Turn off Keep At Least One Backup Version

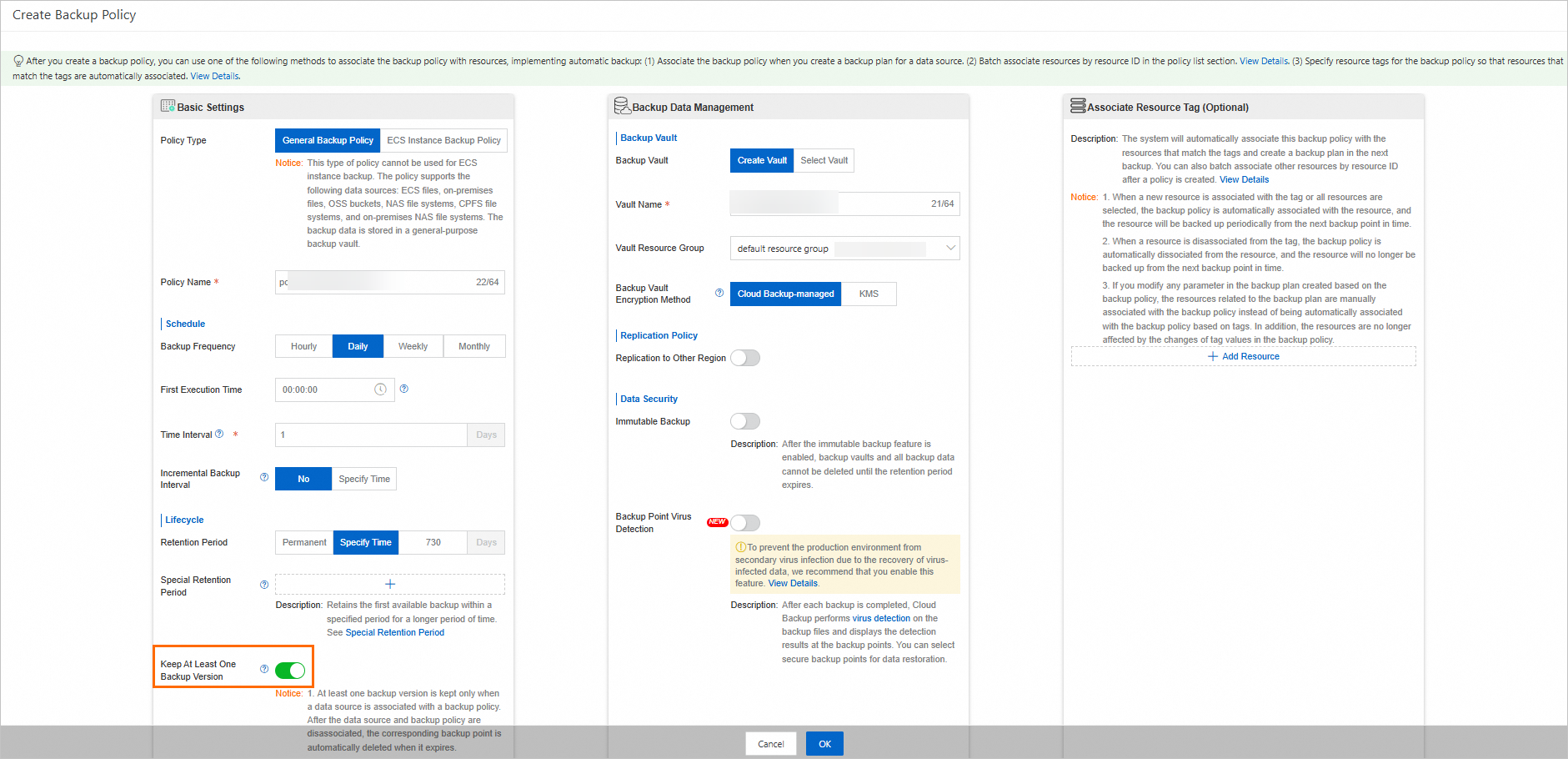[x=290, y=671]
